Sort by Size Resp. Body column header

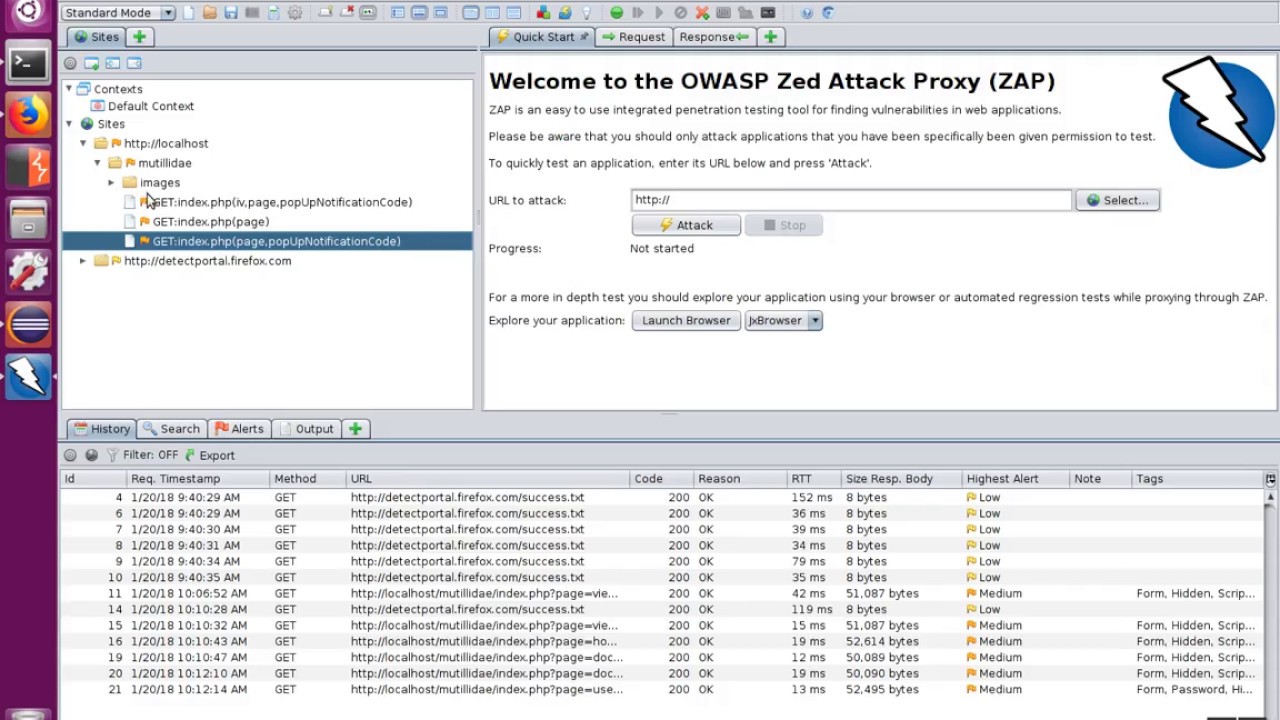click(x=901, y=479)
